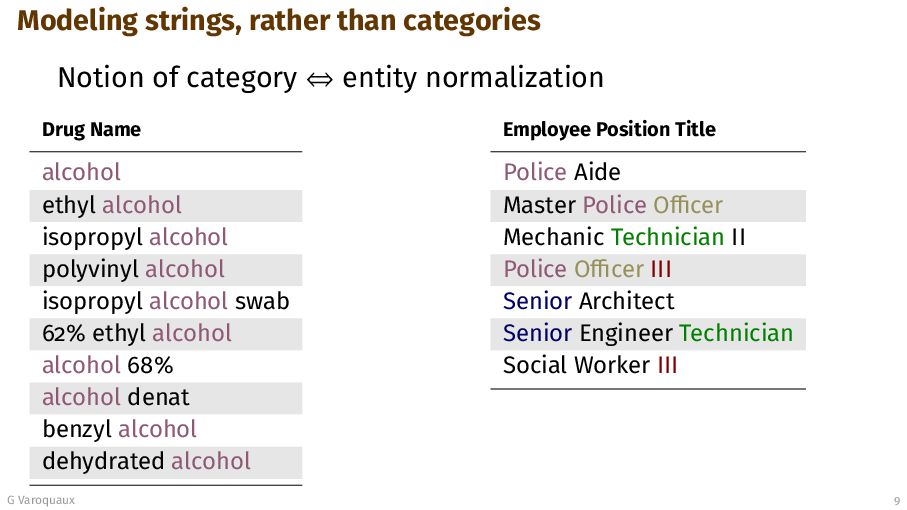Image resolution: width=907 pixels, height=510 pixels.
Task: Click the 'isopropyl alcohol swab' entry
Action: click(x=166, y=301)
